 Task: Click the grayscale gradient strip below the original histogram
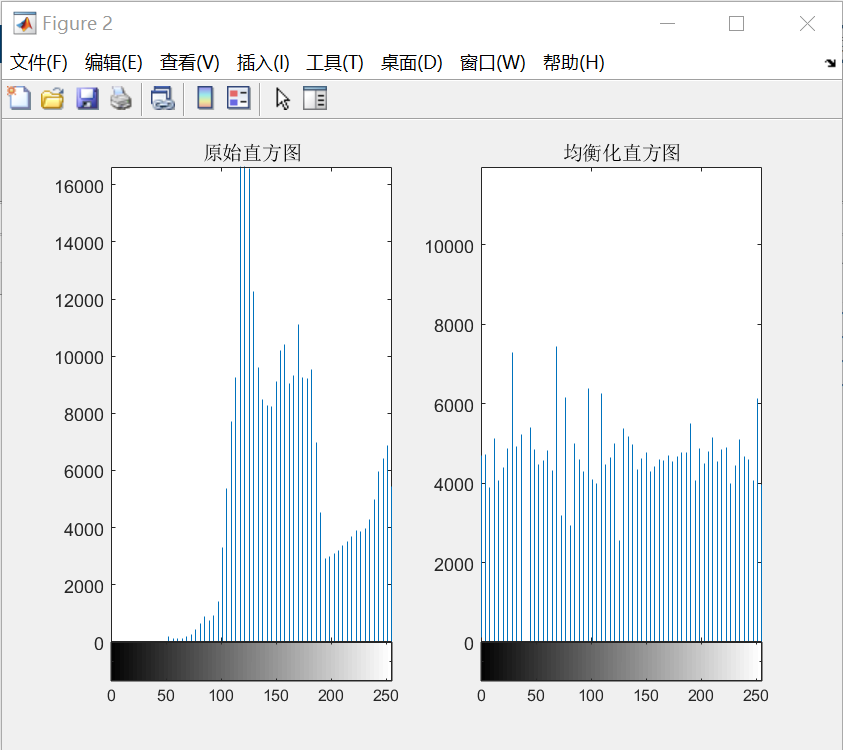click(x=250, y=660)
